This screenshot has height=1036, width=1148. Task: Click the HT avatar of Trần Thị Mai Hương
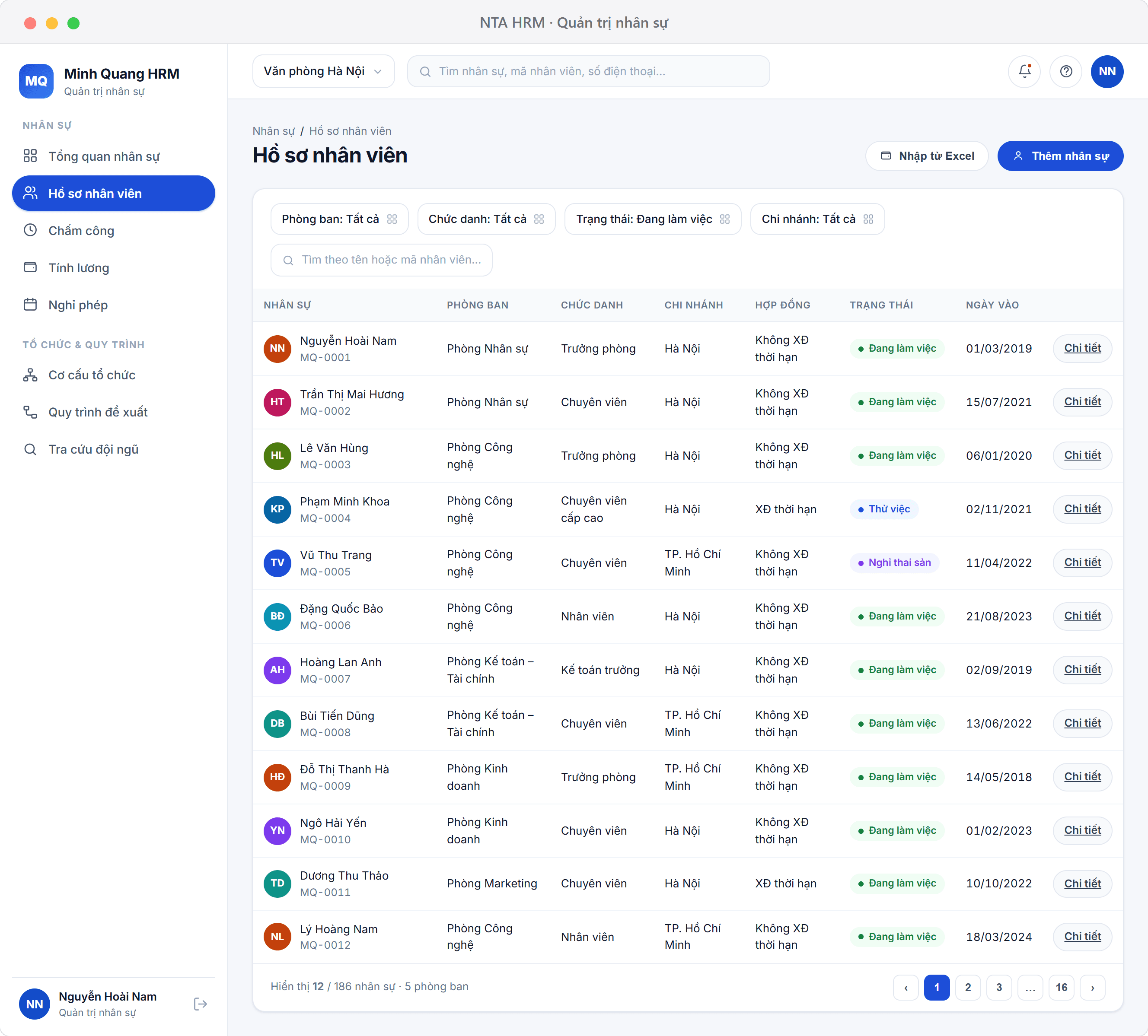pos(277,402)
